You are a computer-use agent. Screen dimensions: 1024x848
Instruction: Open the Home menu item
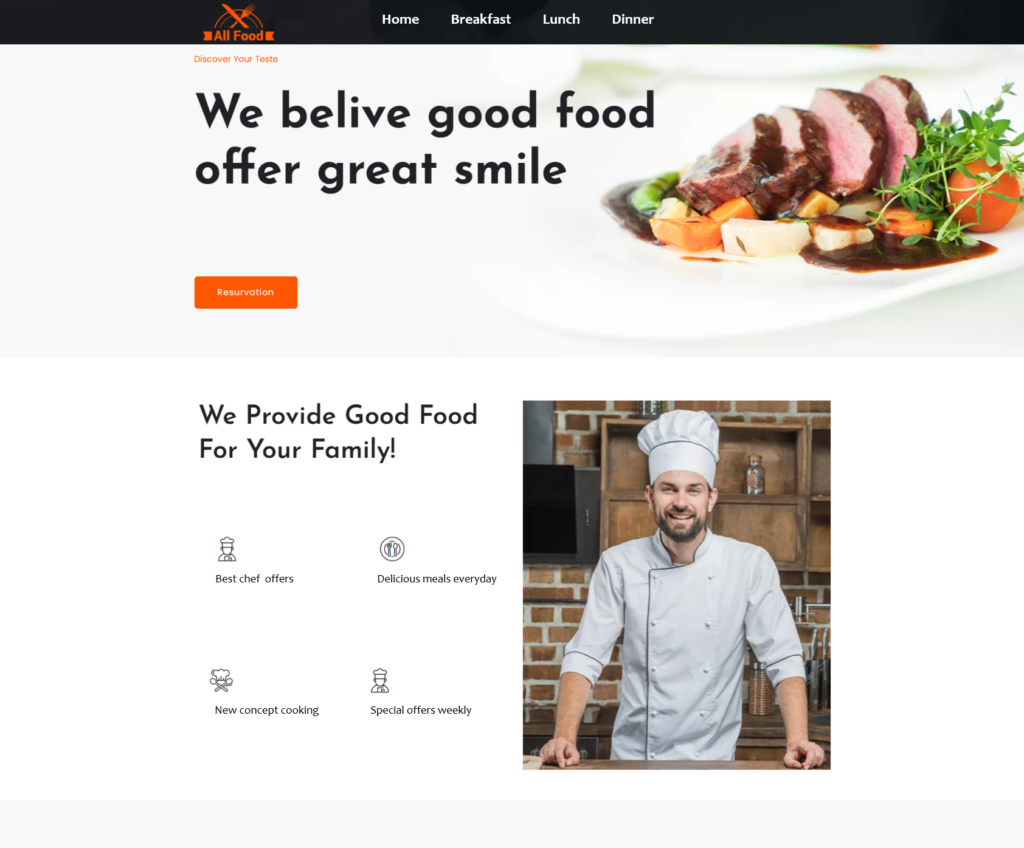pos(400,20)
